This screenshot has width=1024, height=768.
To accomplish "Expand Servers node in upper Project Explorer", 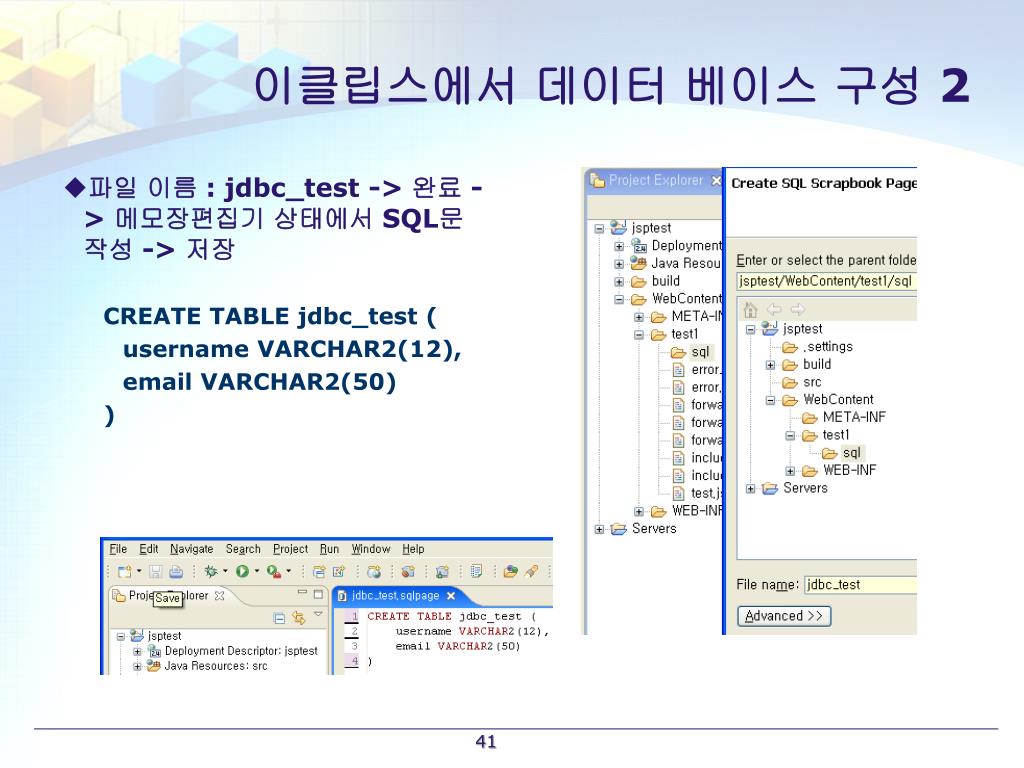I will [599, 529].
